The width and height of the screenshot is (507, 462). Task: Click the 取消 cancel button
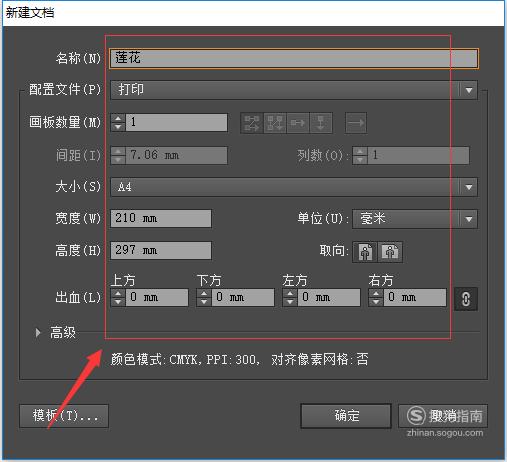click(443, 416)
